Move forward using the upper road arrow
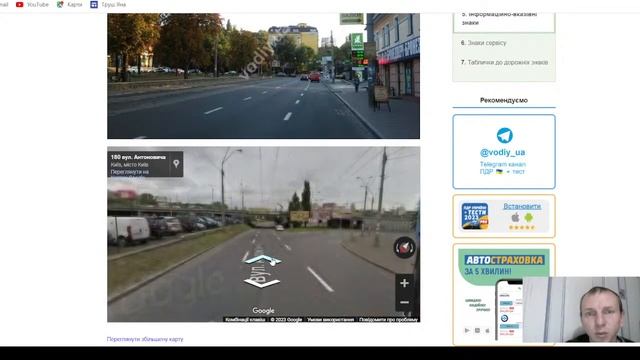 tap(262, 260)
